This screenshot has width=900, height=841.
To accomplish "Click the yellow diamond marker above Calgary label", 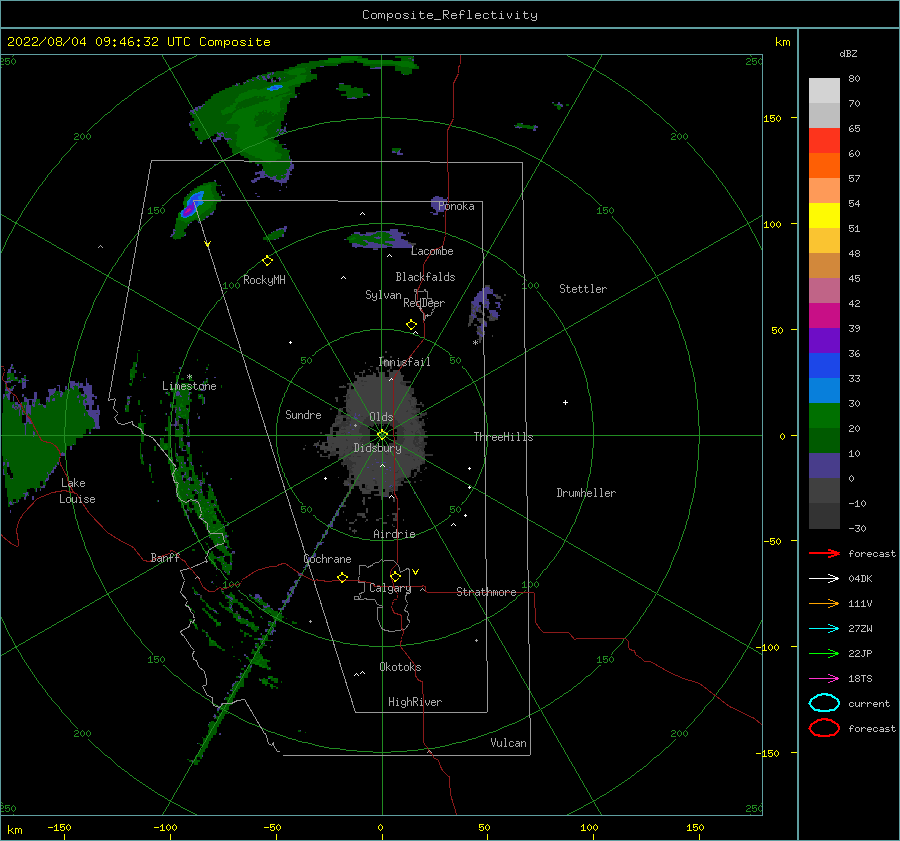I will (x=395, y=576).
